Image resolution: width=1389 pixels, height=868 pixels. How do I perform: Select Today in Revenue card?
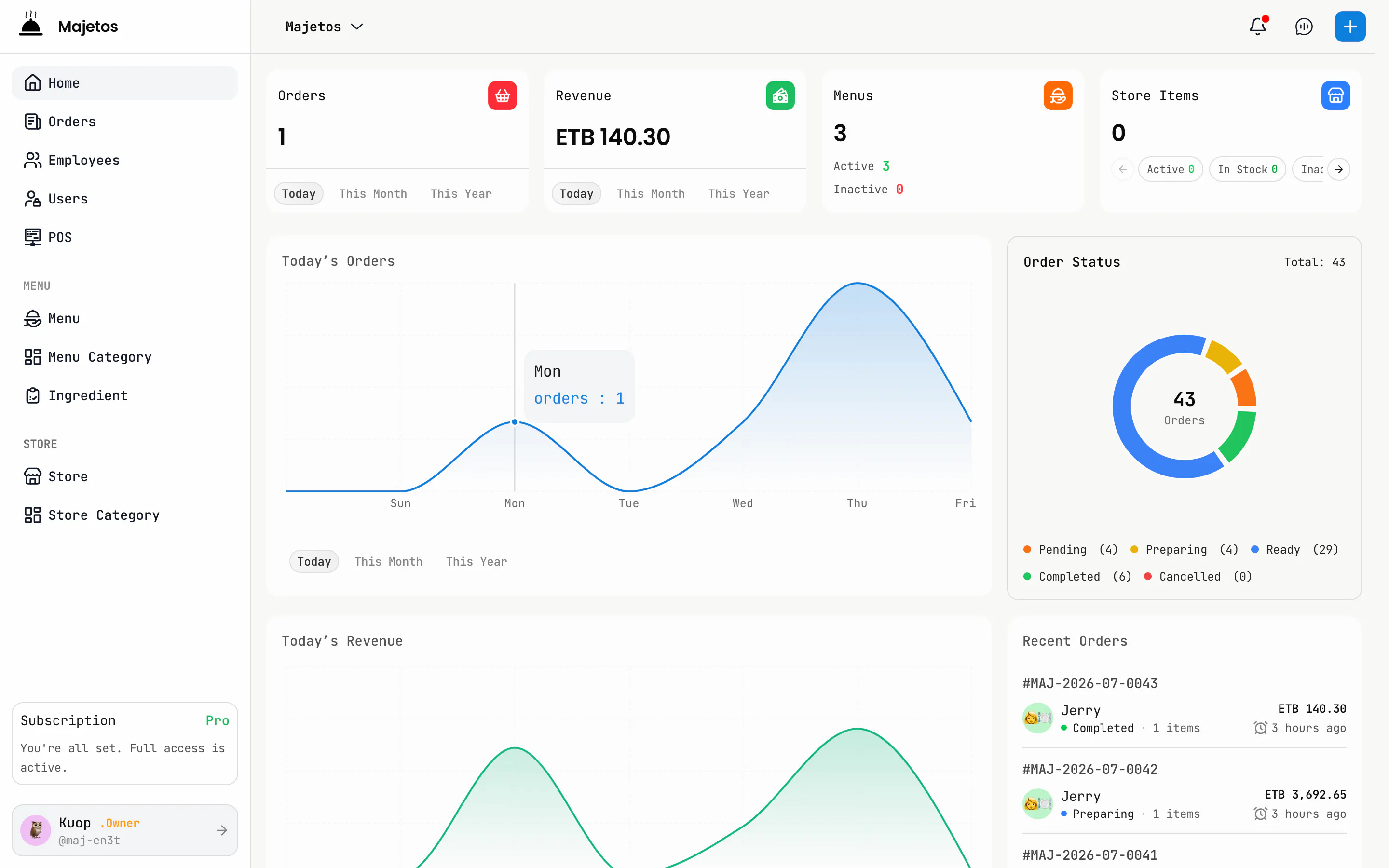pyautogui.click(x=576, y=193)
